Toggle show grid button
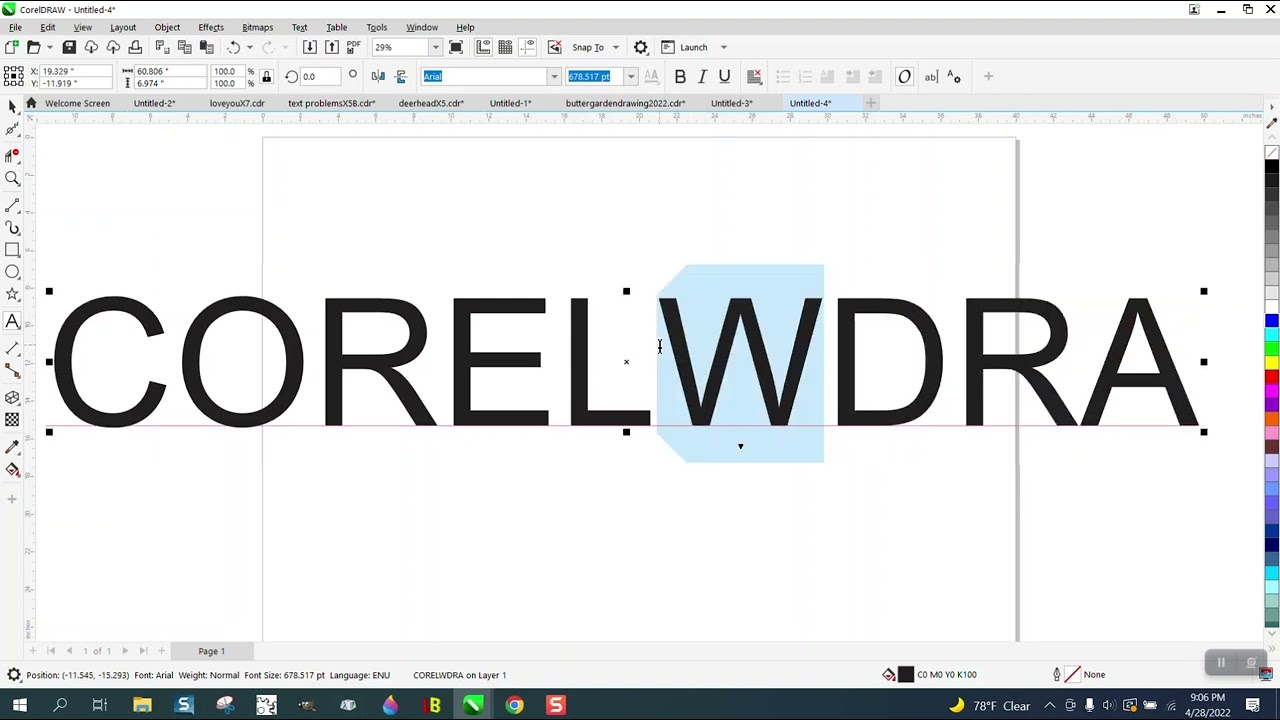The height and width of the screenshot is (720, 1280). [x=505, y=47]
